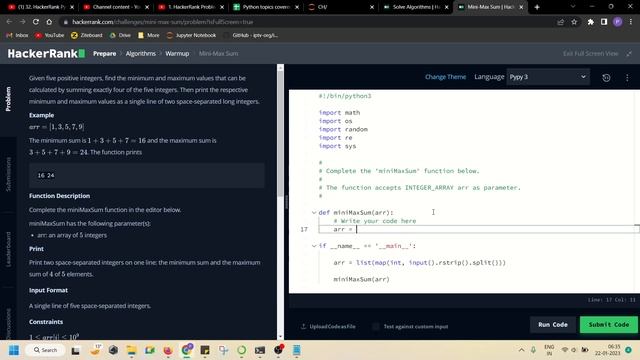Switch to Solve Algorithms browser tab
640x360 pixels.
pyautogui.click(x=416, y=7)
